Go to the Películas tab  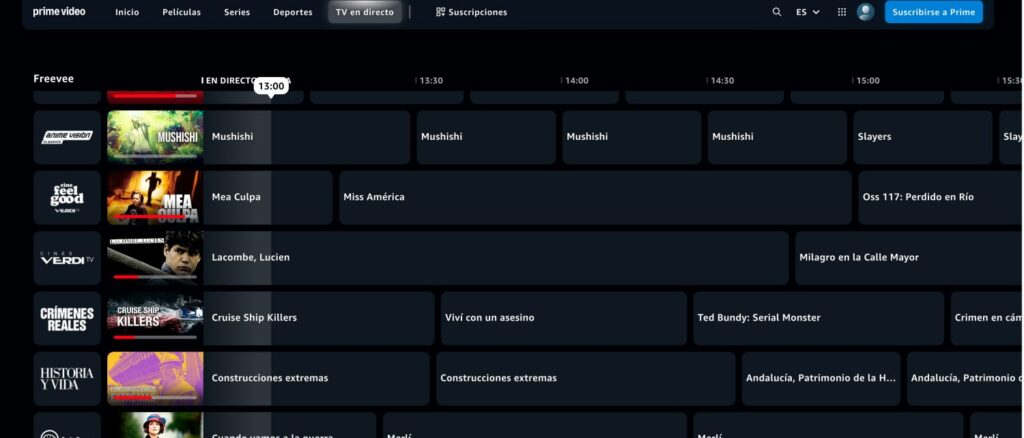click(x=182, y=12)
